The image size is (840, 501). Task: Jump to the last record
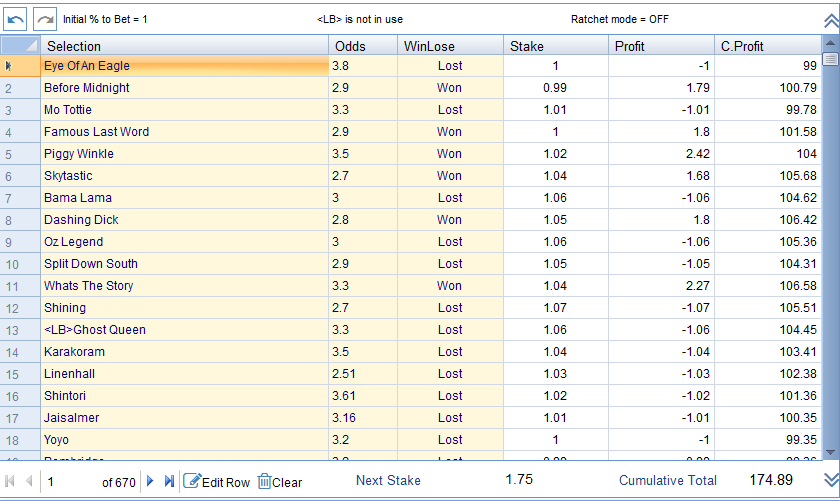(x=169, y=482)
